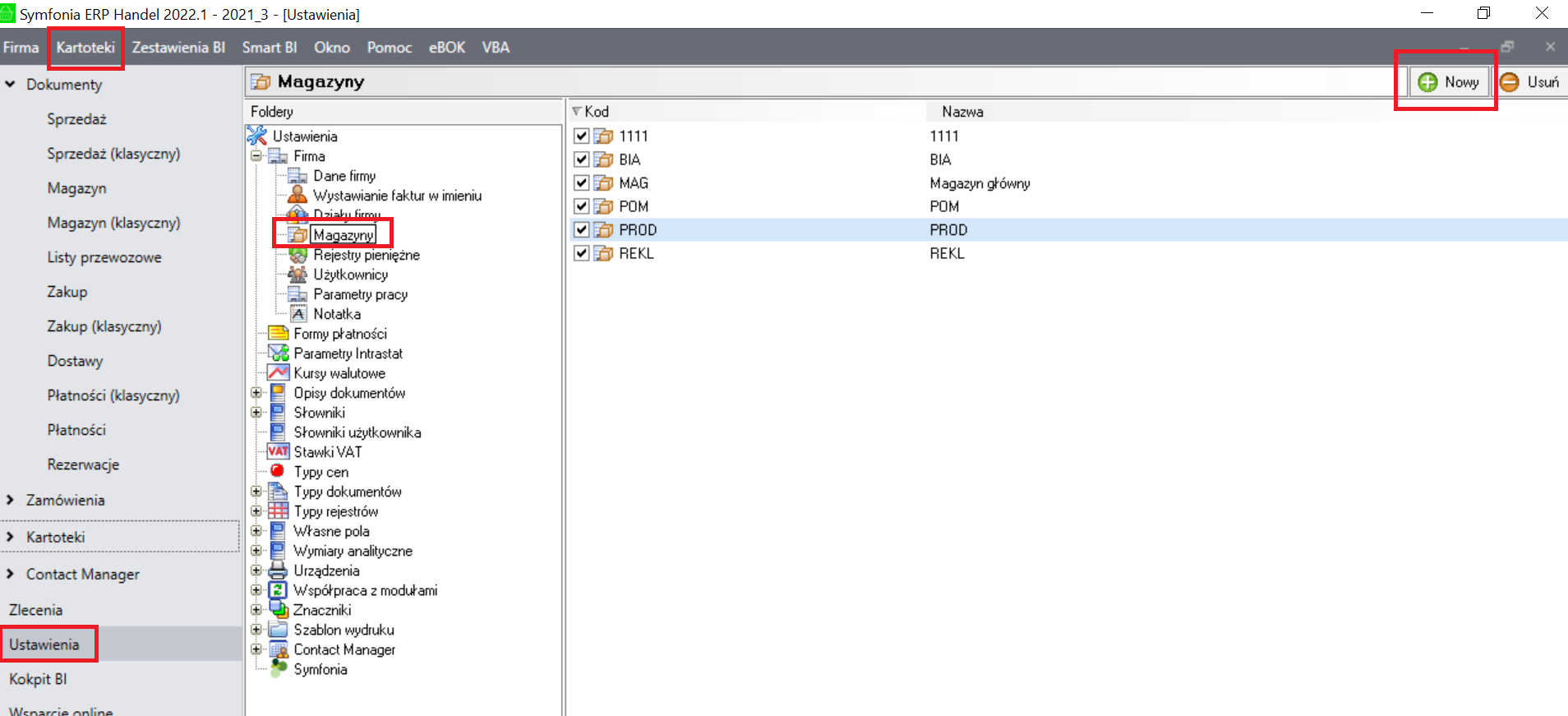Expand the Zamówienia sidebar section
Image resolution: width=1568 pixels, height=716 pixels.
[x=11, y=500]
